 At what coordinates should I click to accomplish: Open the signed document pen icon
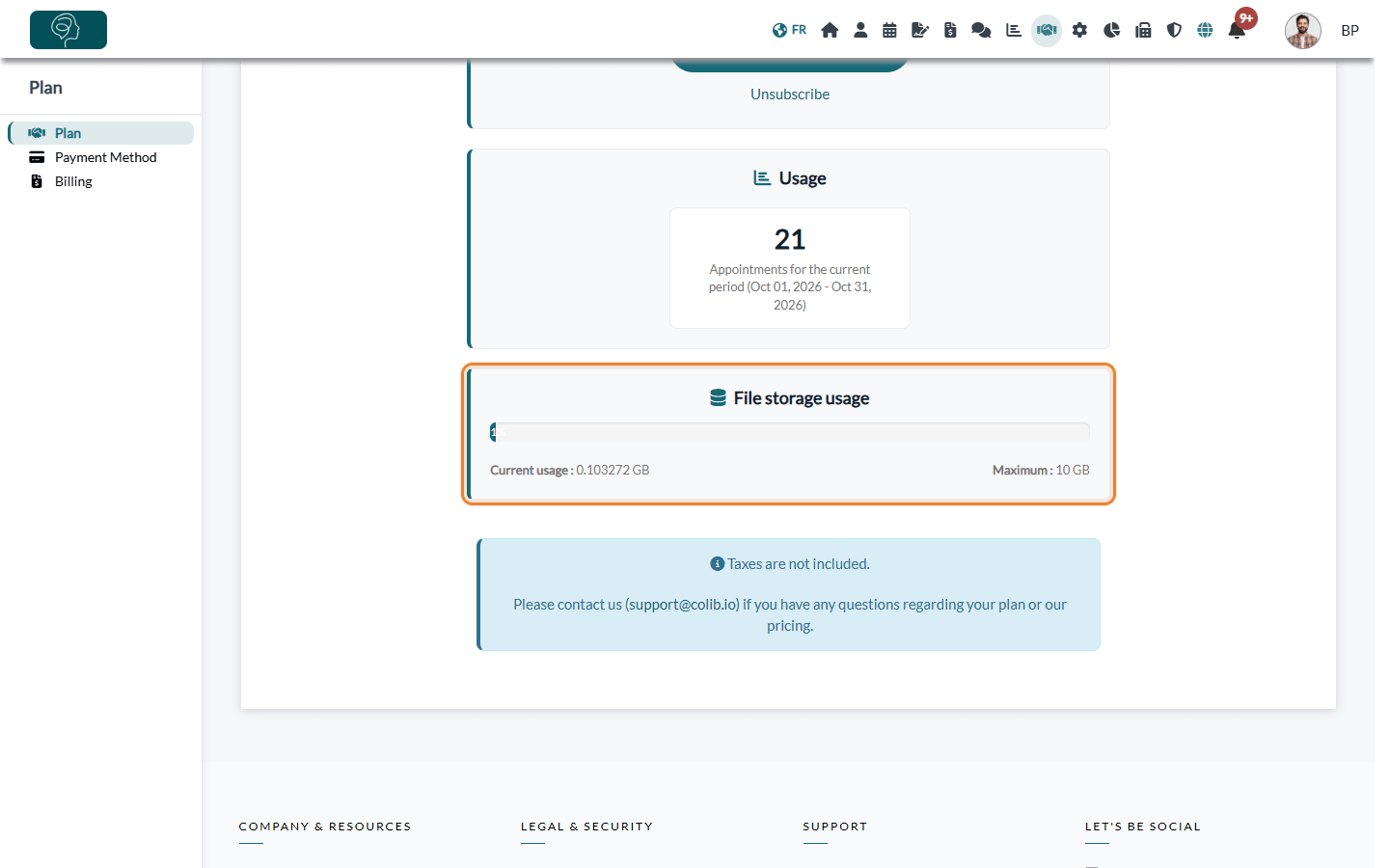[x=920, y=30]
